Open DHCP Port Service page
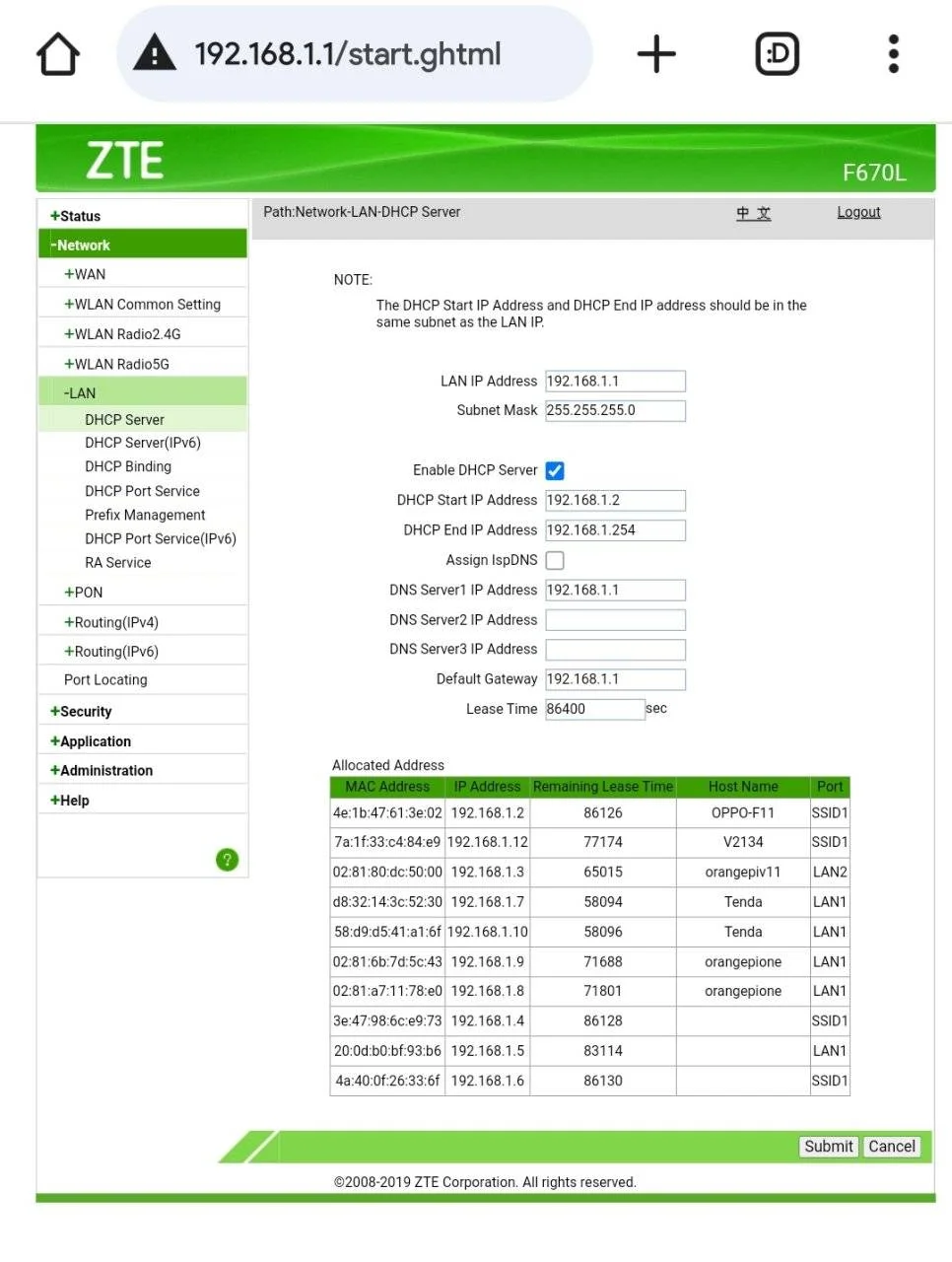 [142, 491]
